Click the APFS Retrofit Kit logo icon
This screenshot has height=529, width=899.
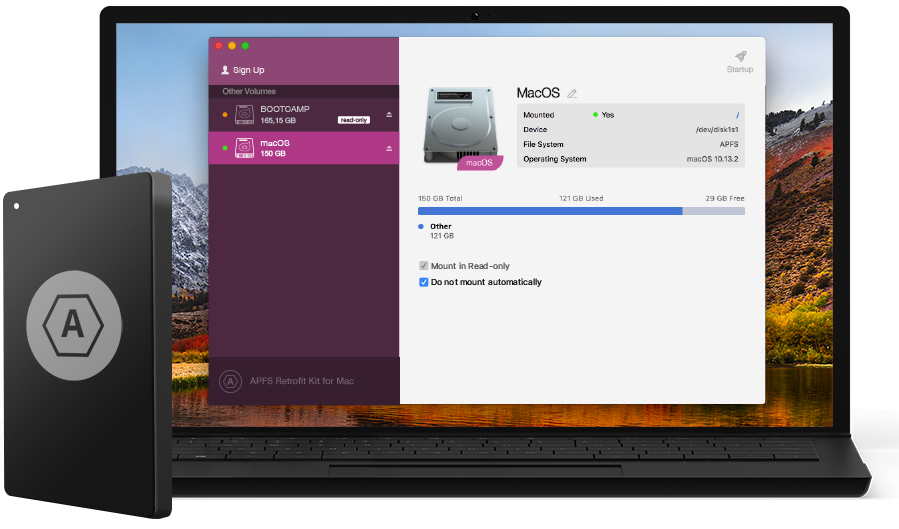click(x=230, y=381)
